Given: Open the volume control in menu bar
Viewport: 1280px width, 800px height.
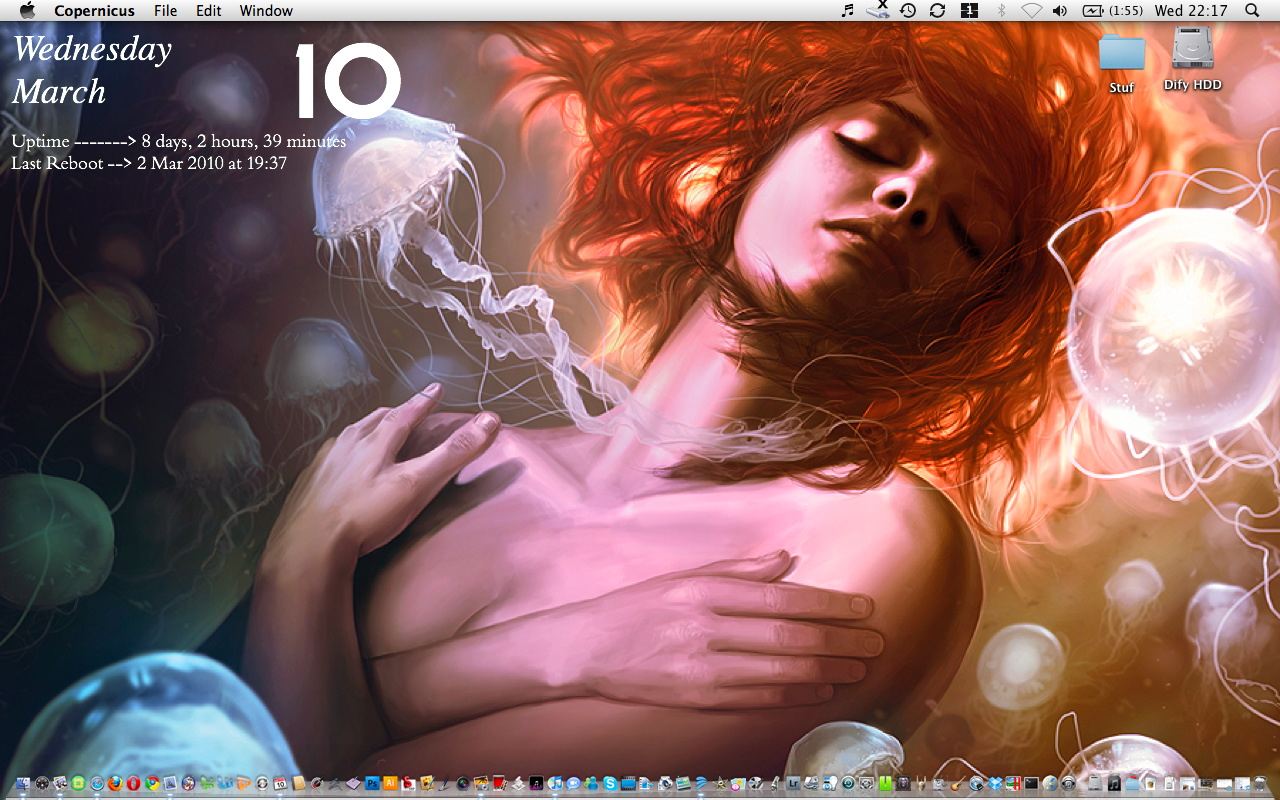Looking at the screenshot, I should (1061, 10).
